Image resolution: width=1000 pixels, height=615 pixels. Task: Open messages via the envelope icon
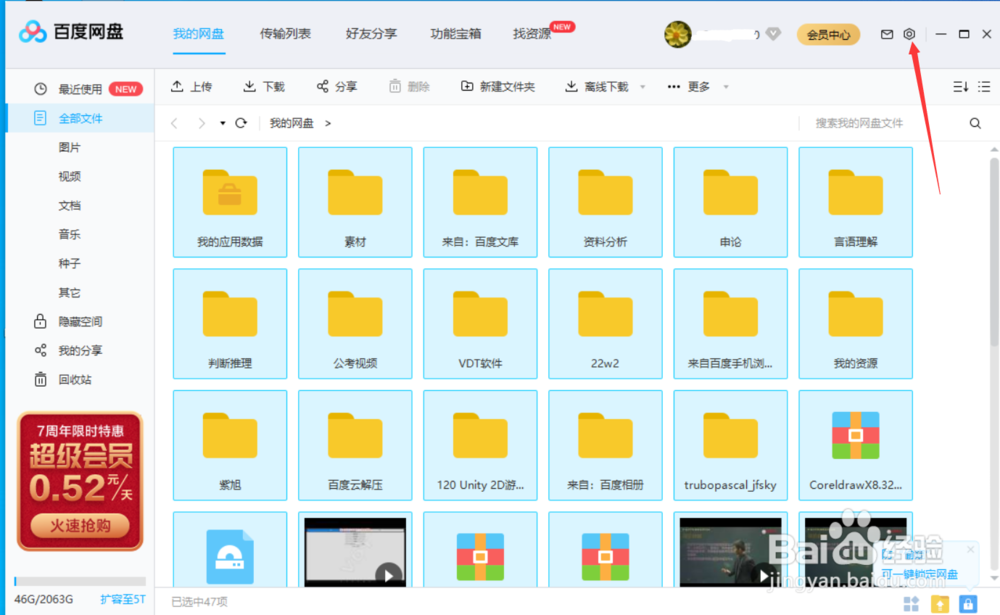(x=886, y=33)
